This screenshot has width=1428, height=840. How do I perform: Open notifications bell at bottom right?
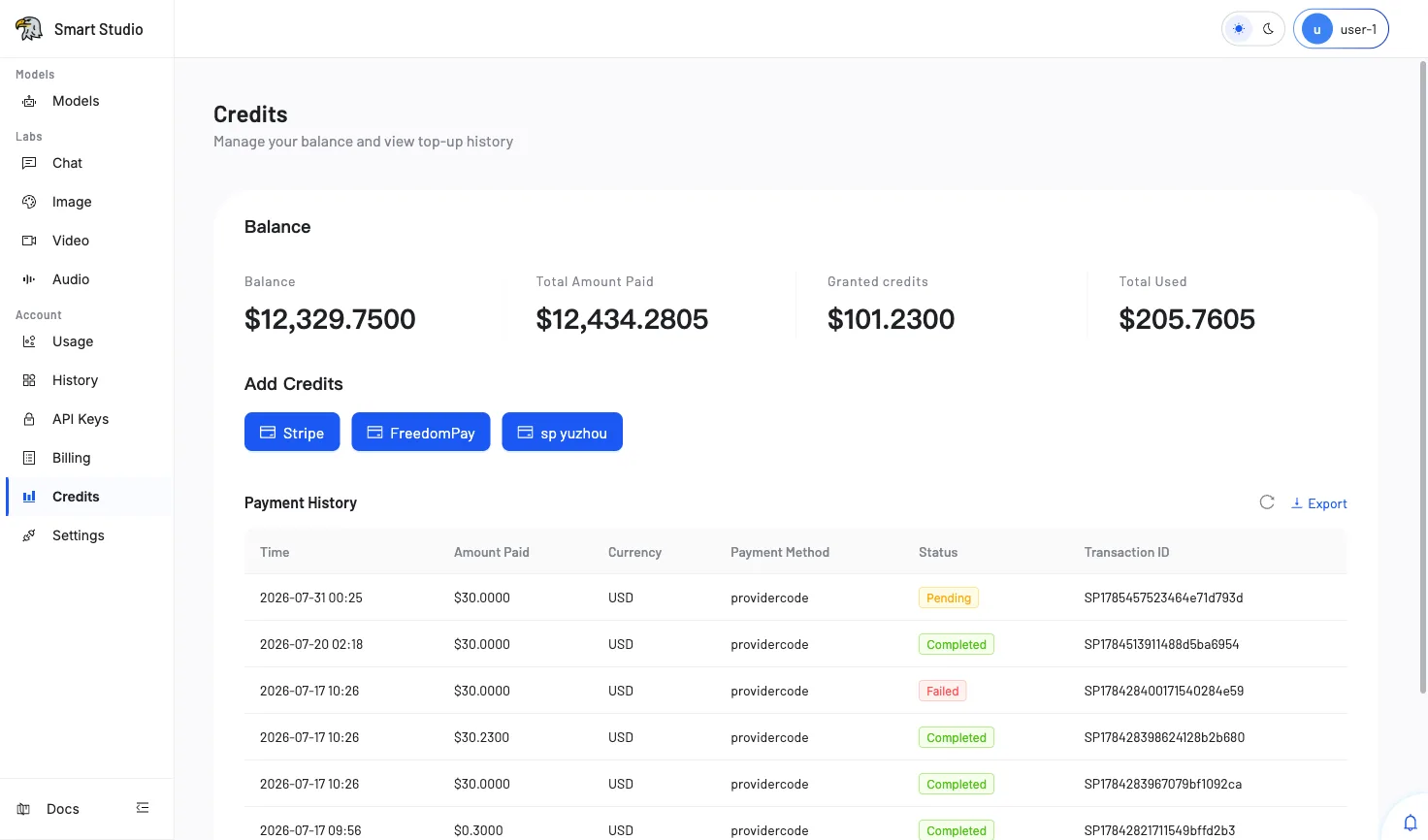(x=1411, y=824)
